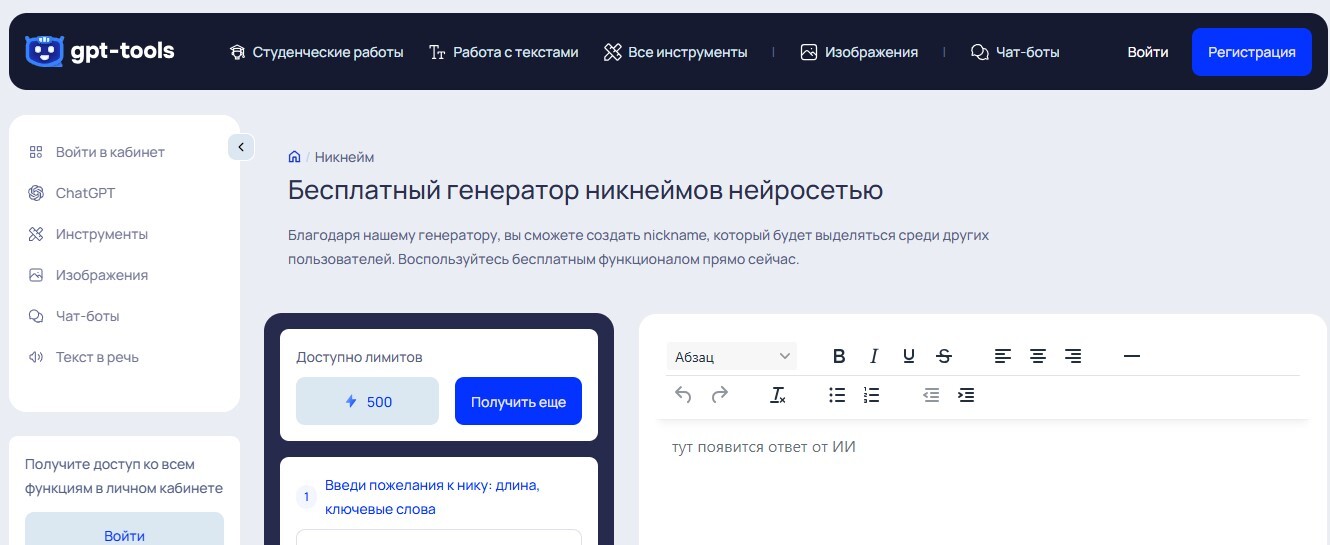Insert a horizontal line
Image resolution: width=1330 pixels, height=545 pixels.
click(1132, 356)
